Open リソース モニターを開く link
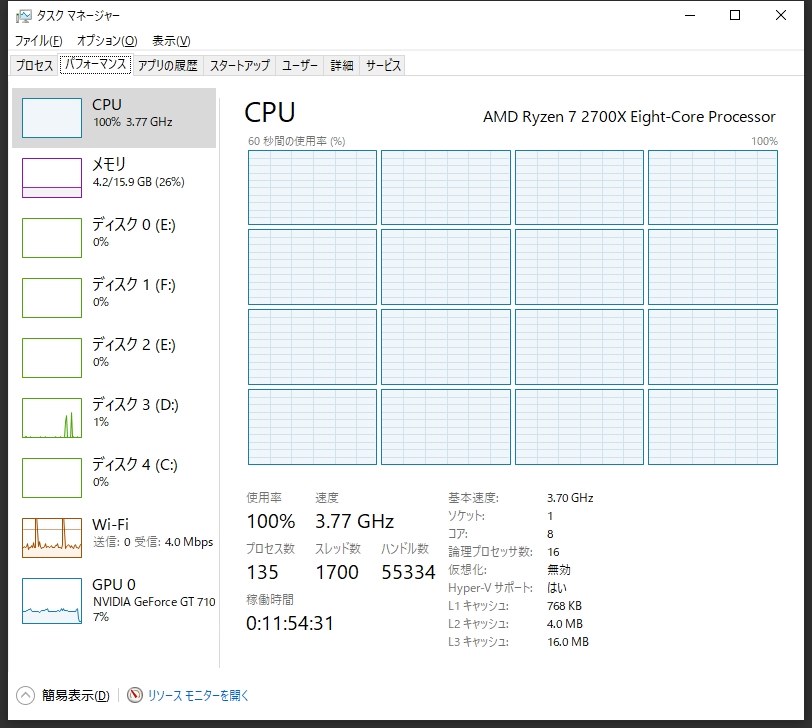 tap(198, 695)
